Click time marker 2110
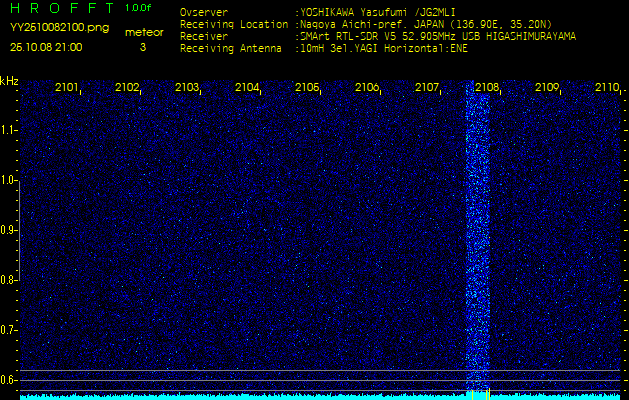This screenshot has width=629, height=400. click(607, 87)
